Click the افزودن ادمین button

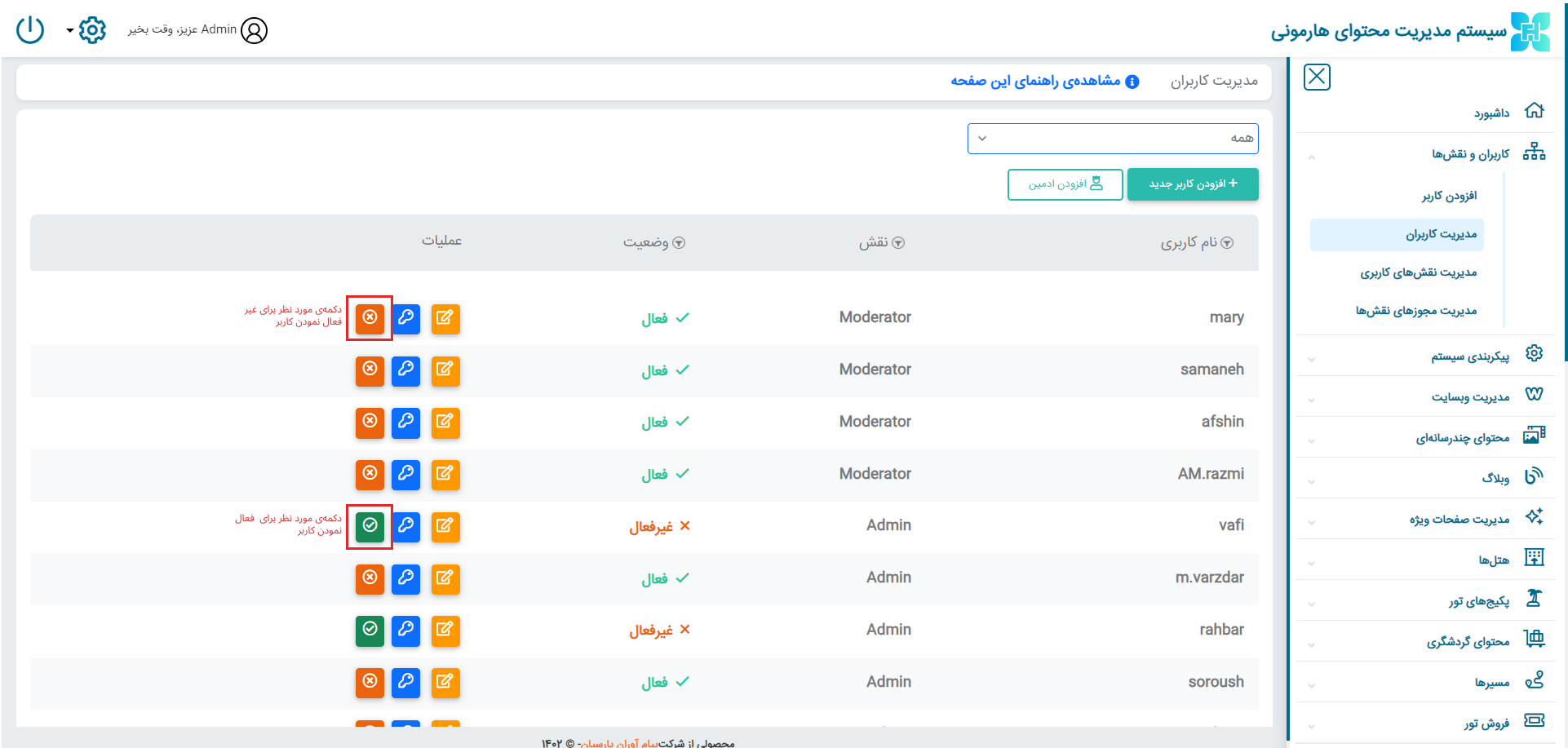point(1065,184)
